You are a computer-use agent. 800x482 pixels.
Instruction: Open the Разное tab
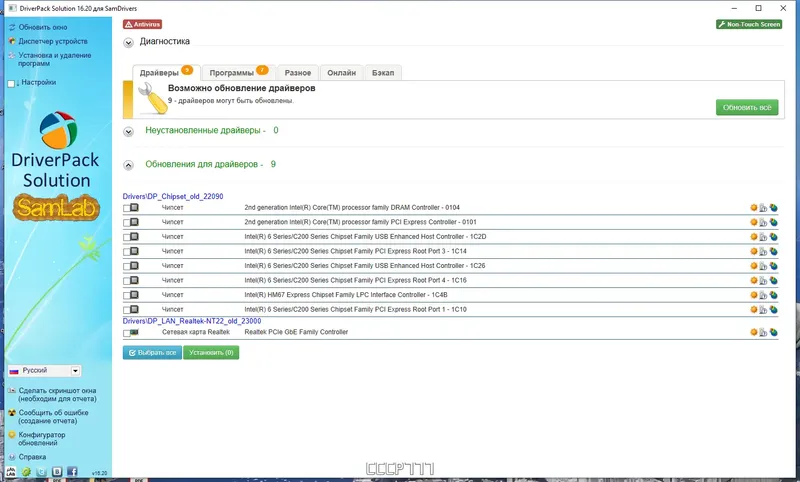click(298, 73)
